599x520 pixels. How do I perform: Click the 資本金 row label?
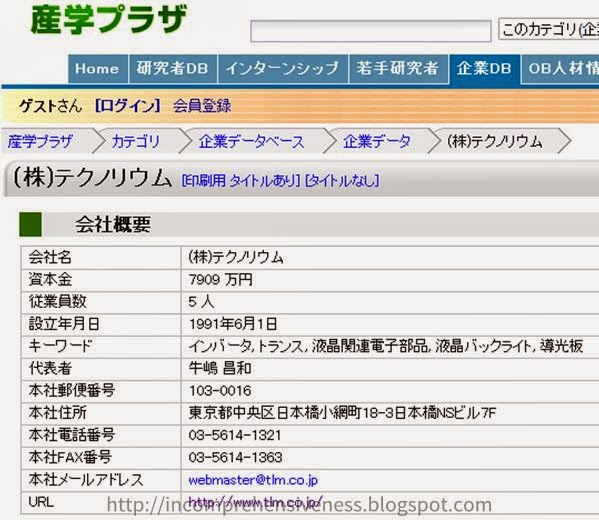click(x=50, y=280)
